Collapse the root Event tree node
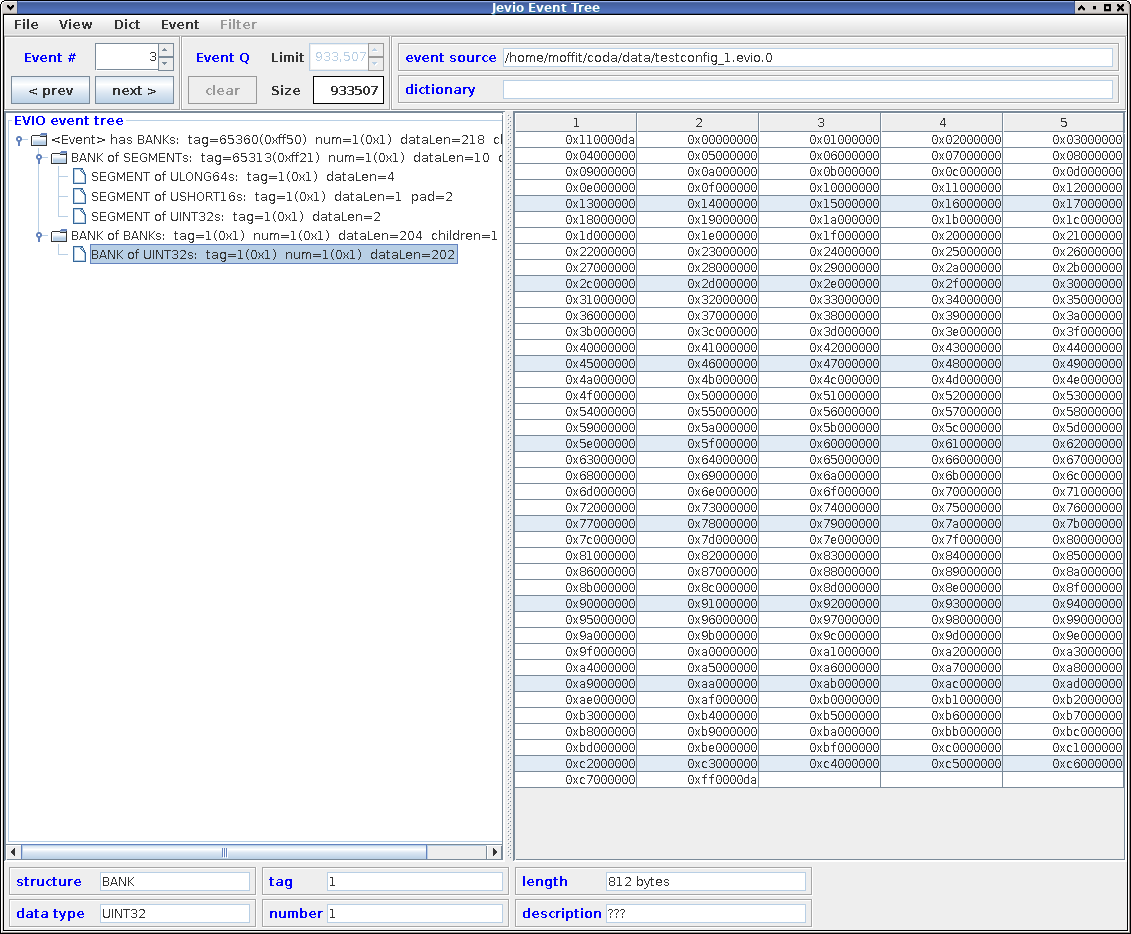The width and height of the screenshot is (1131, 934). tap(19, 140)
